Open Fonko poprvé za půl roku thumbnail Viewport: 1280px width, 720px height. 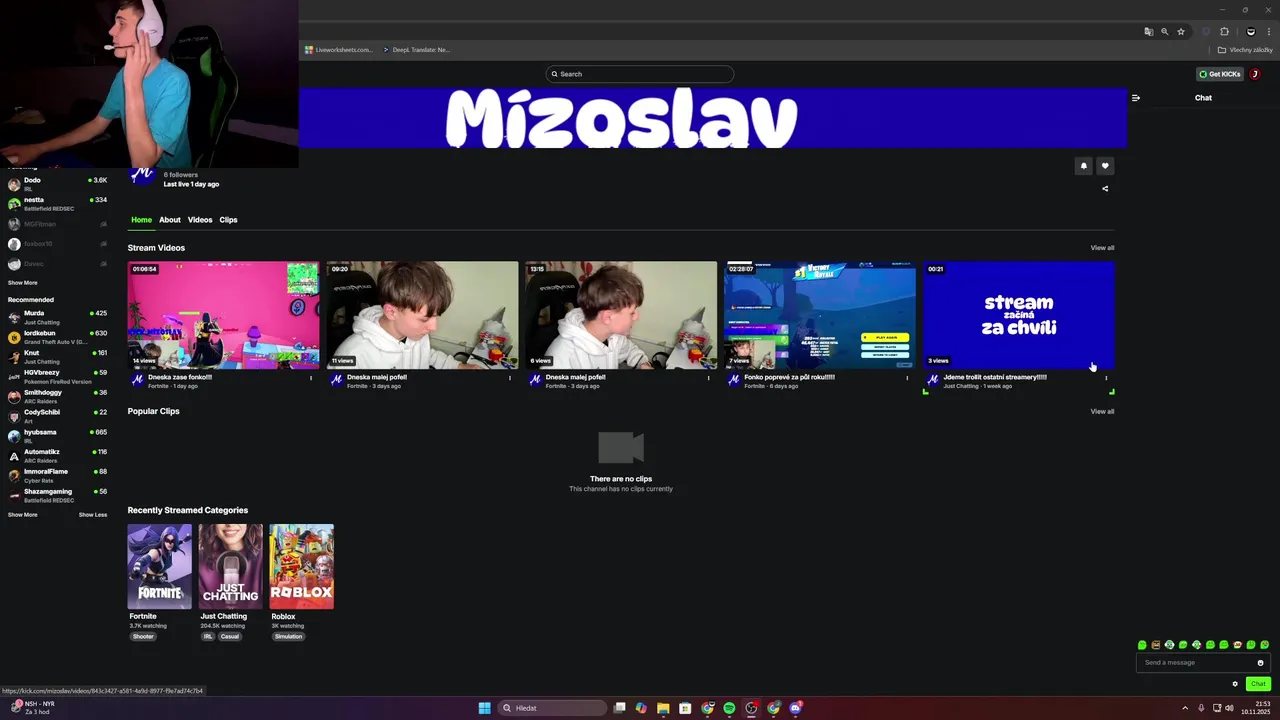820,315
